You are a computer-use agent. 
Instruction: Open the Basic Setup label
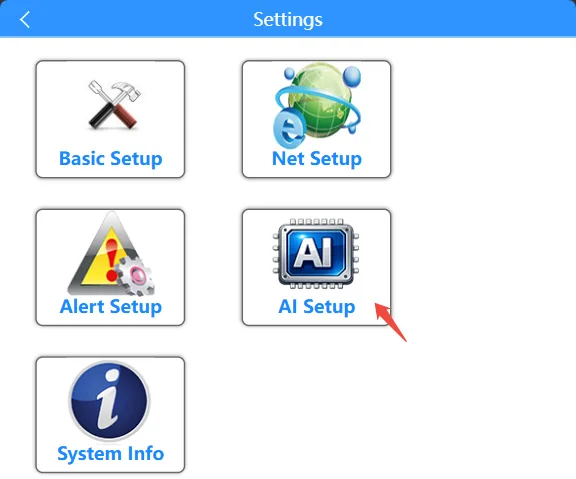(x=111, y=159)
